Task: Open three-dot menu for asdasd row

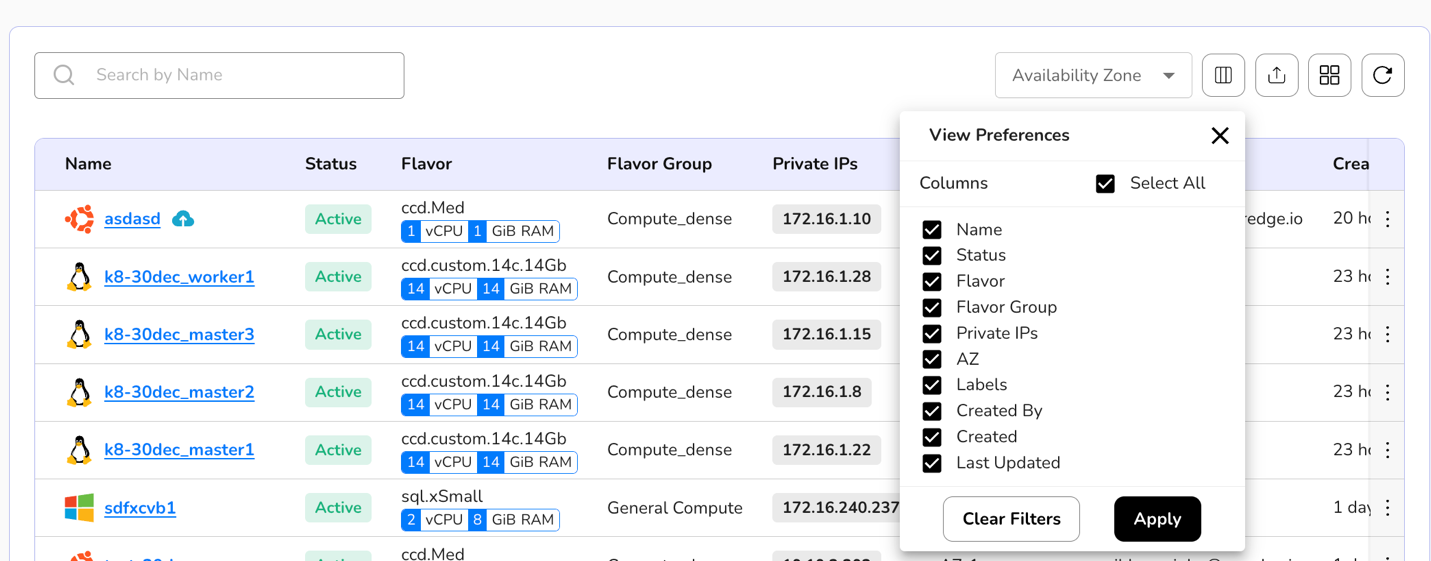Action: point(1387,219)
